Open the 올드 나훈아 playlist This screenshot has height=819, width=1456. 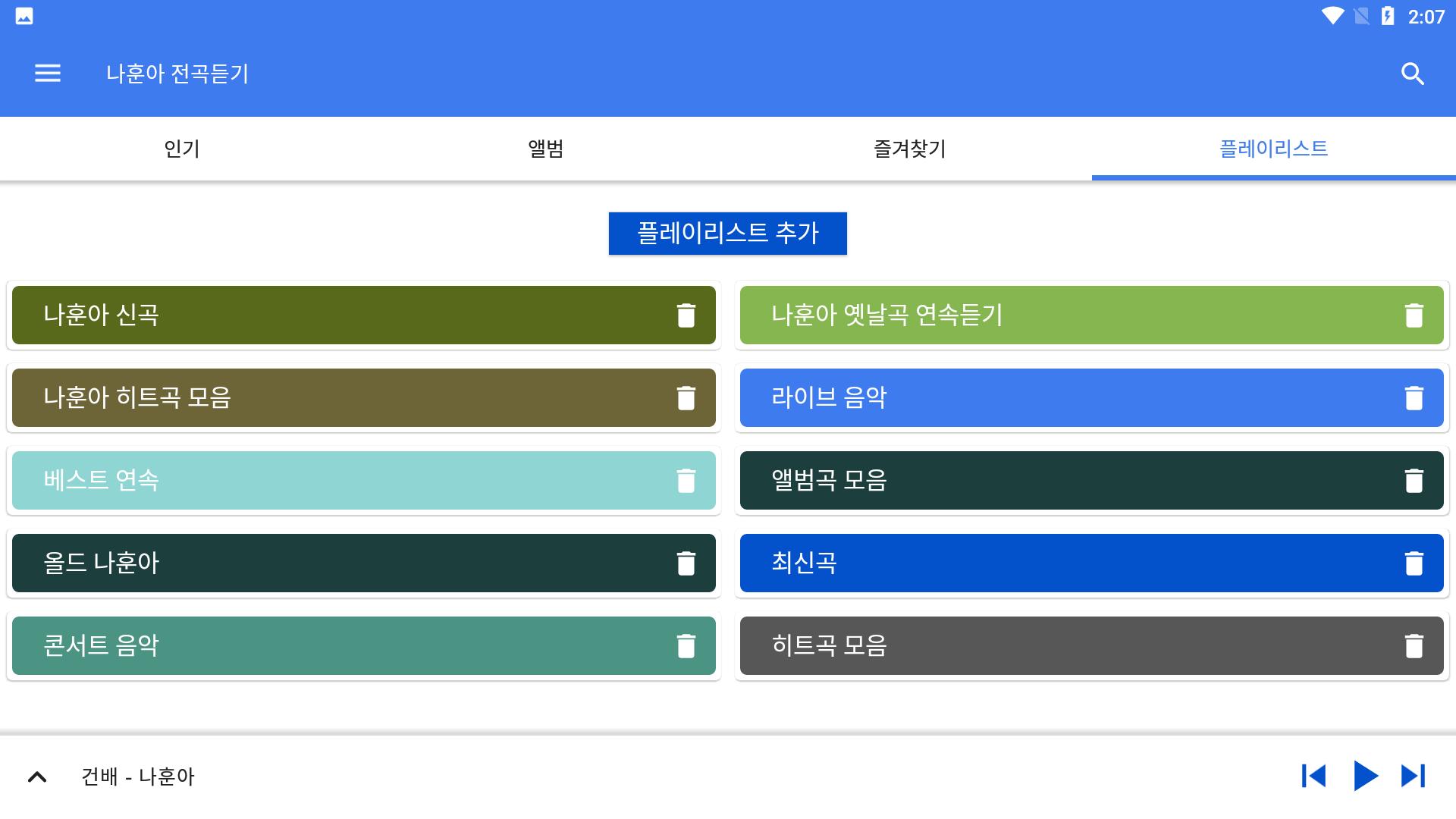click(x=334, y=563)
